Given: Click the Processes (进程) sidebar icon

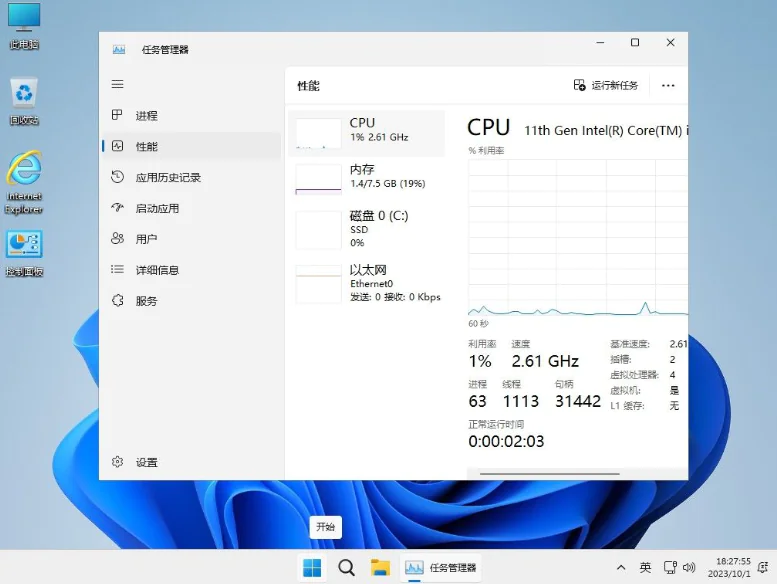Looking at the screenshot, I should click(x=117, y=115).
